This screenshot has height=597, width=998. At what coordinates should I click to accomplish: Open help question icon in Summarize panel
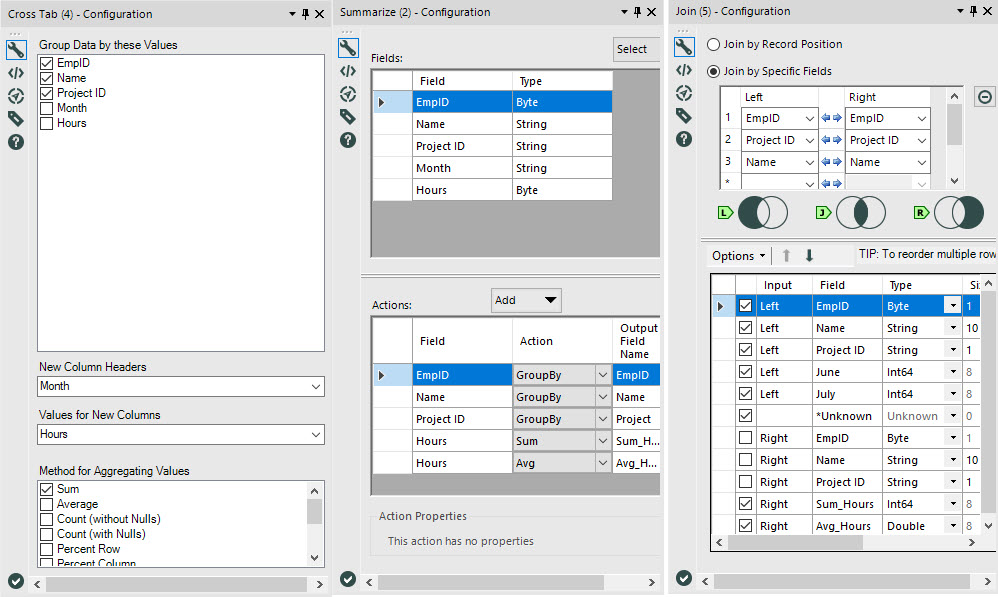[x=348, y=140]
